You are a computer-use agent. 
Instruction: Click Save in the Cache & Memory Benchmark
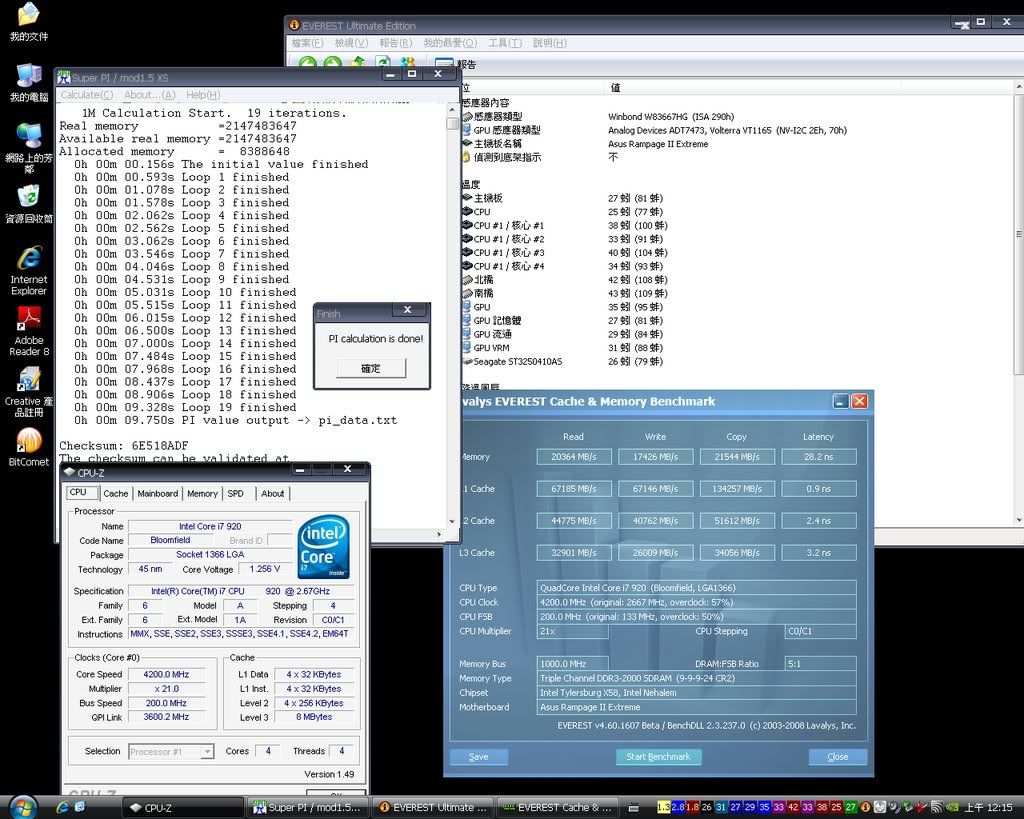coord(479,757)
